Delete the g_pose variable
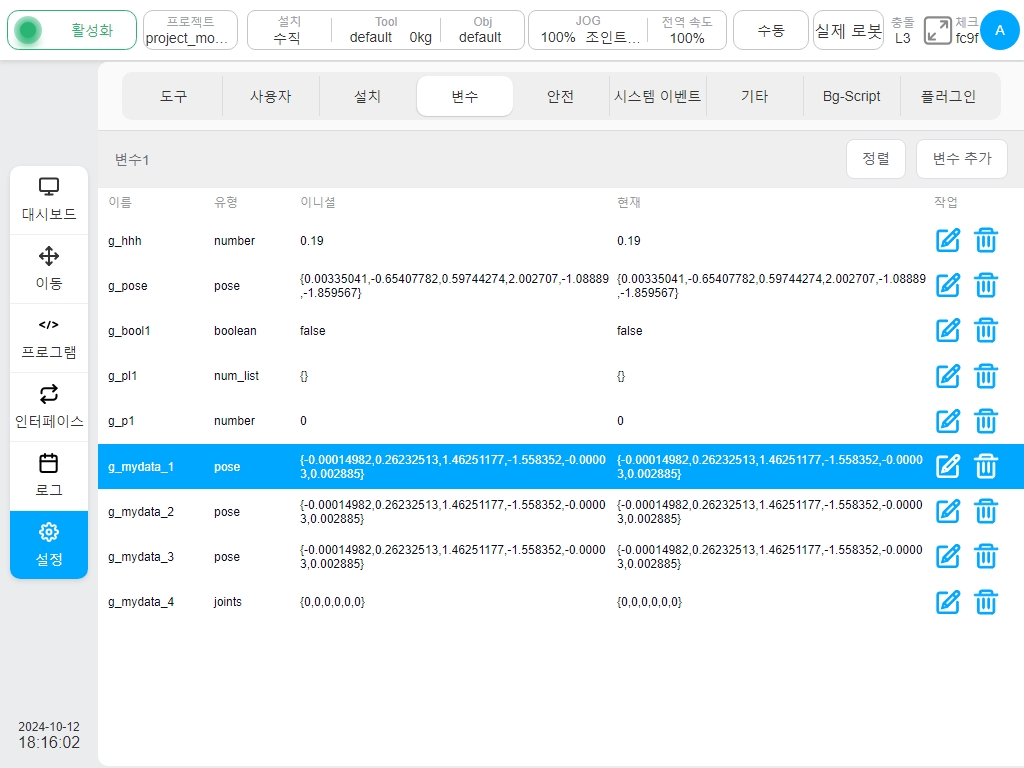 [985, 285]
